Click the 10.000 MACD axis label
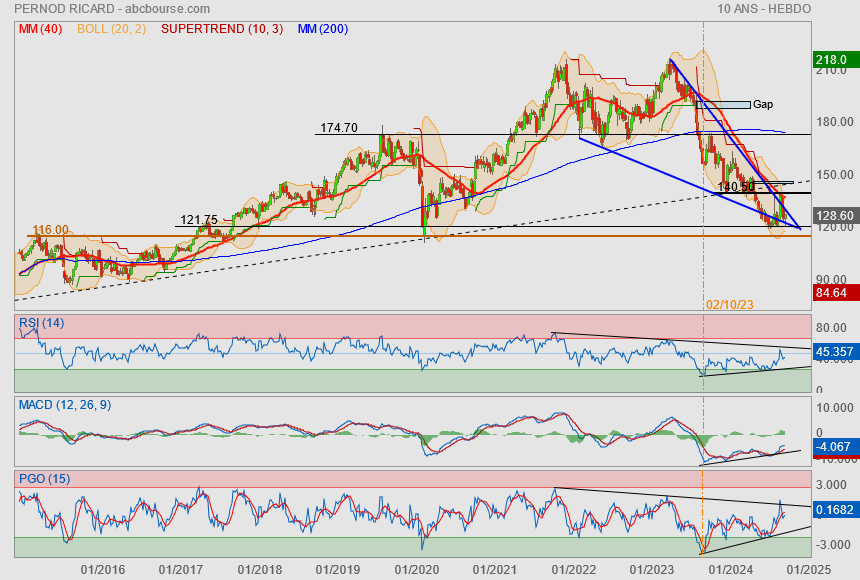Screen dimensions: 860x580 coord(835,408)
